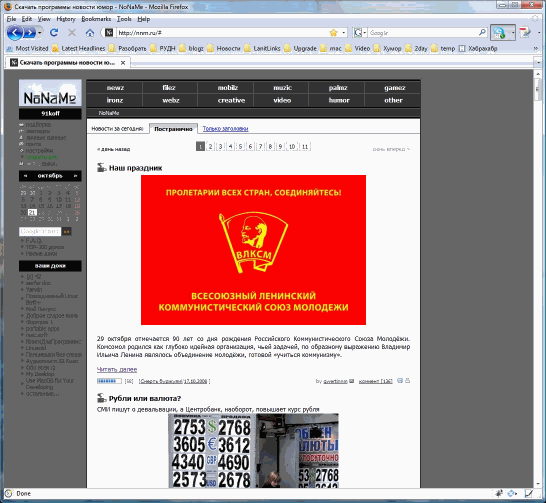Click the scrollbar down arrow
This screenshot has height=503, width=546.
[x=537, y=484]
